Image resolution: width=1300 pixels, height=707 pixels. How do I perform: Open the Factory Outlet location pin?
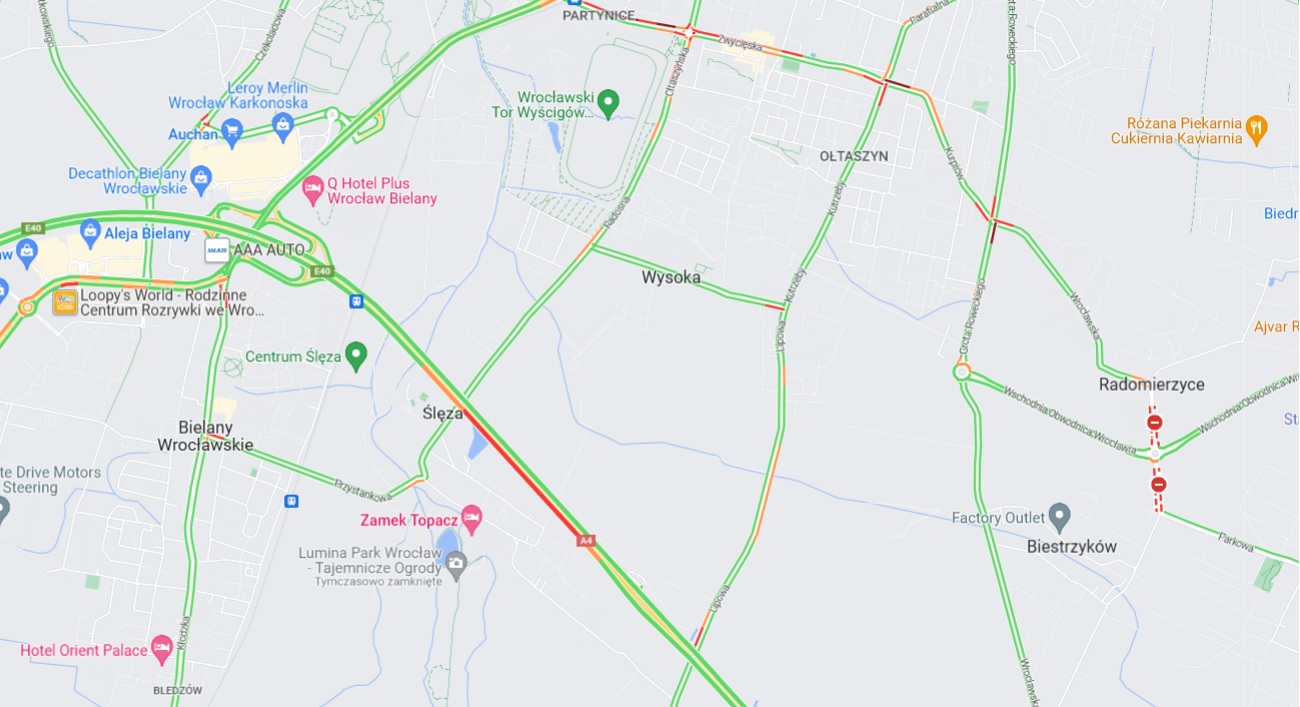(1060, 517)
